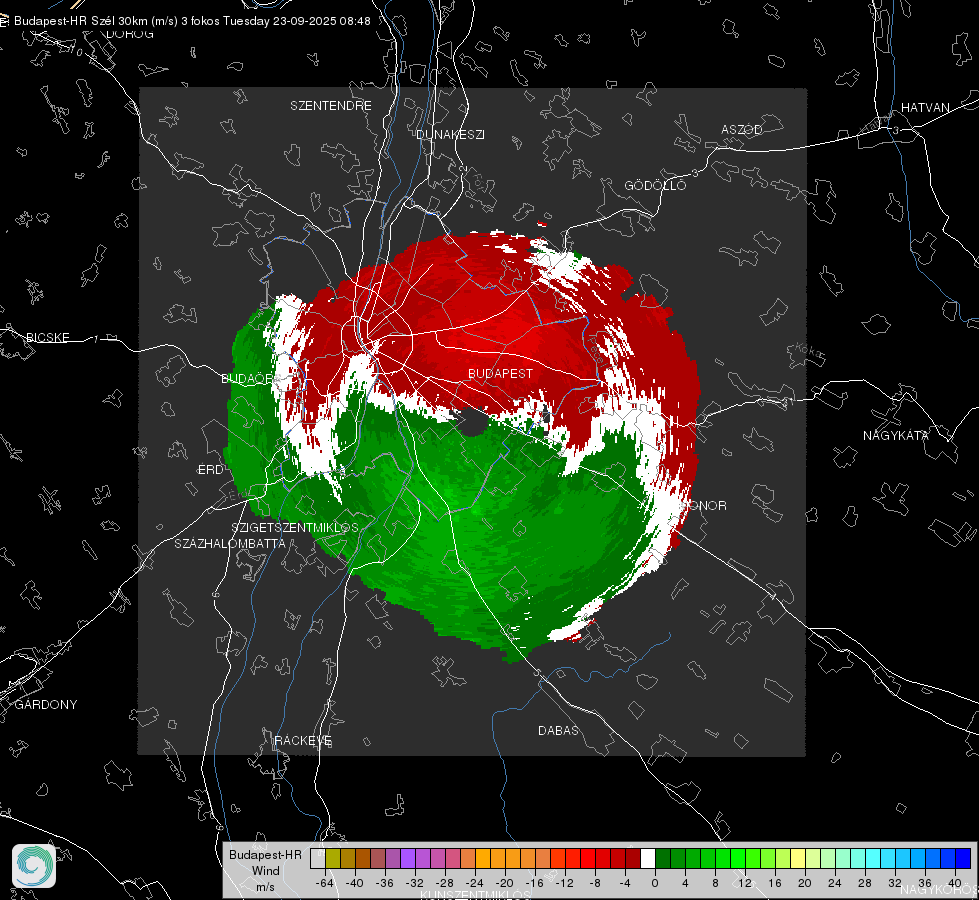The image size is (979, 900).
Task: Click the 20 legend tick value
Action: [x=805, y=883]
